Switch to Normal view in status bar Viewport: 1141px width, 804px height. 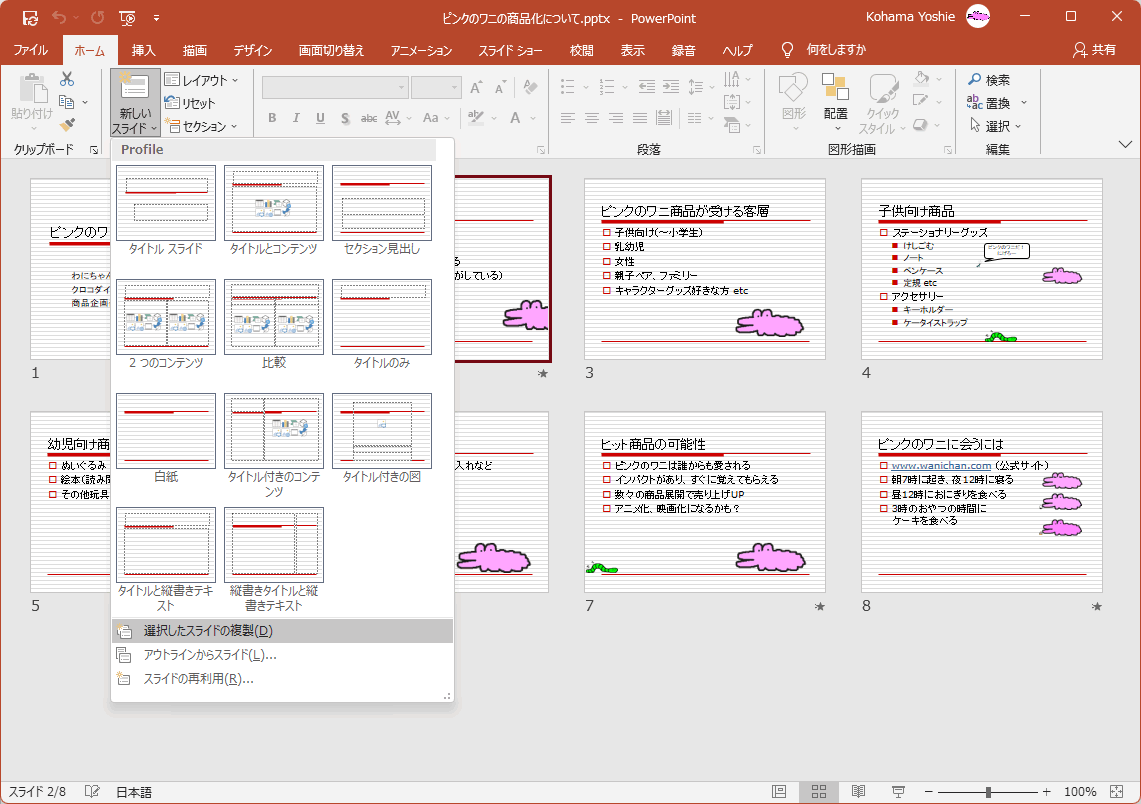click(779, 792)
